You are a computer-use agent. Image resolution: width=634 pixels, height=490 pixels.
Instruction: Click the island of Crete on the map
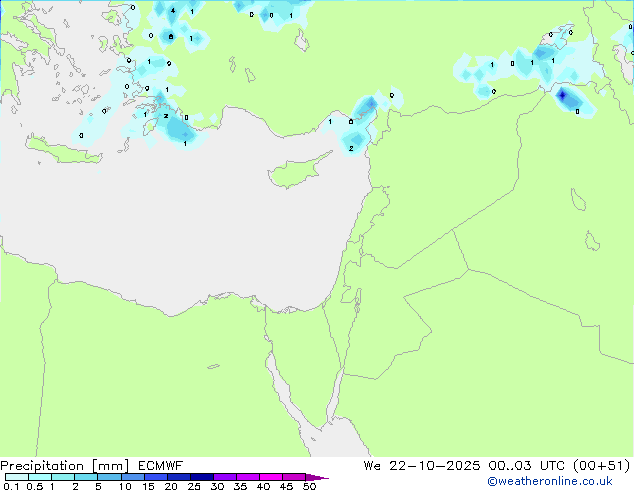[63, 150]
